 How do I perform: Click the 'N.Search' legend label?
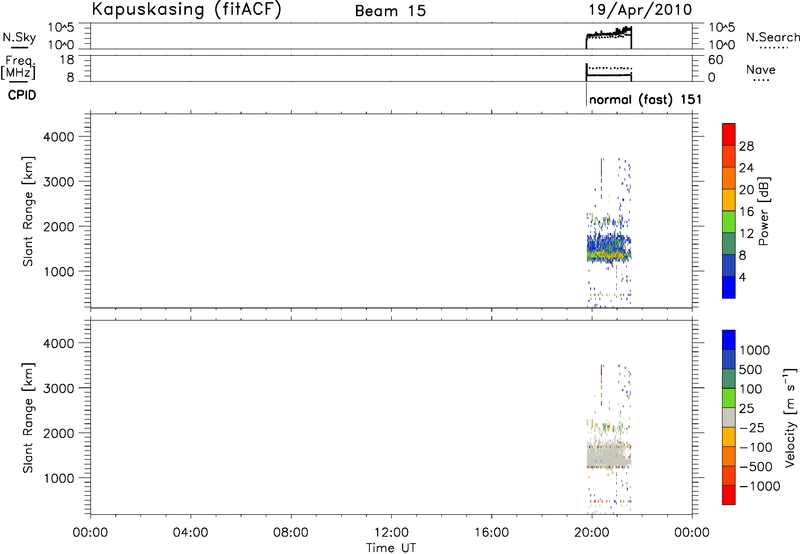772,37
